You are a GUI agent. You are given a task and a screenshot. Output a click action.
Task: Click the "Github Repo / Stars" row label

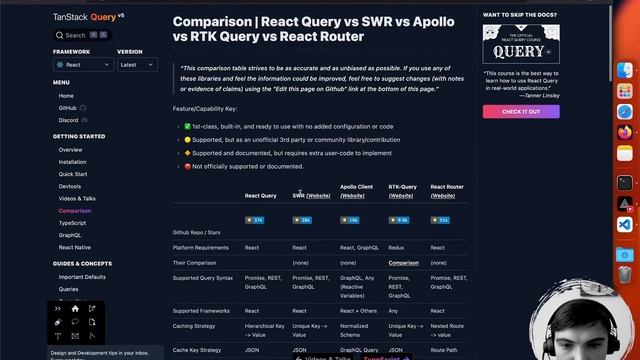tap(196, 233)
